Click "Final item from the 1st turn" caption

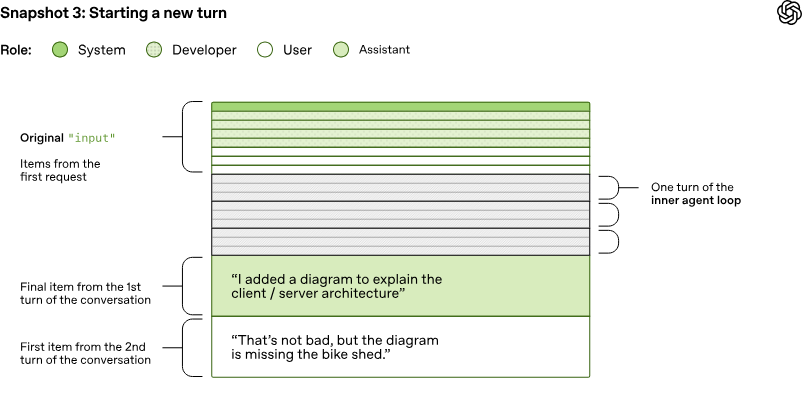coord(85,293)
